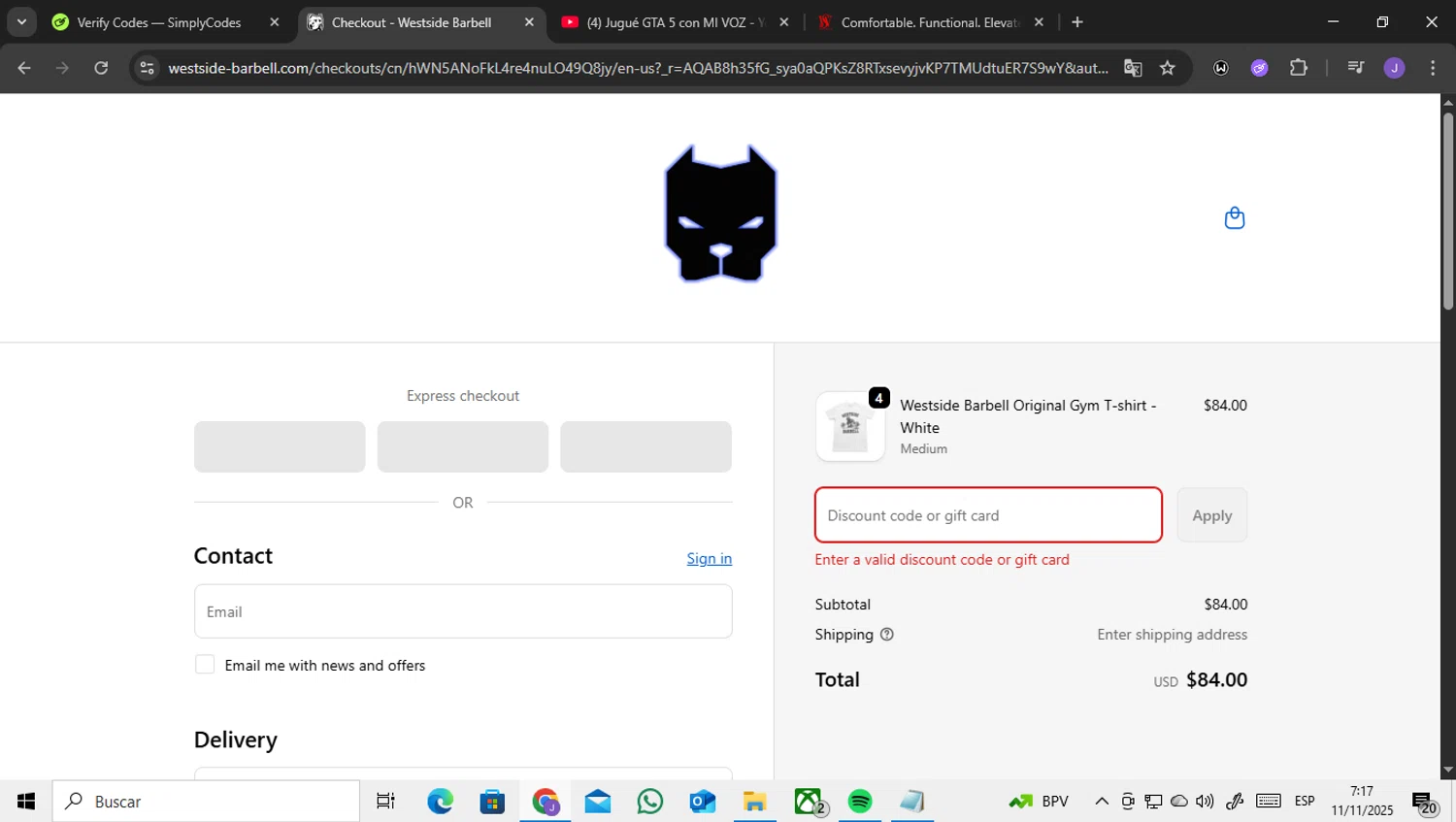This screenshot has height=822, width=1456.
Task: Open the notification center icon
Action: (x=1425, y=803)
